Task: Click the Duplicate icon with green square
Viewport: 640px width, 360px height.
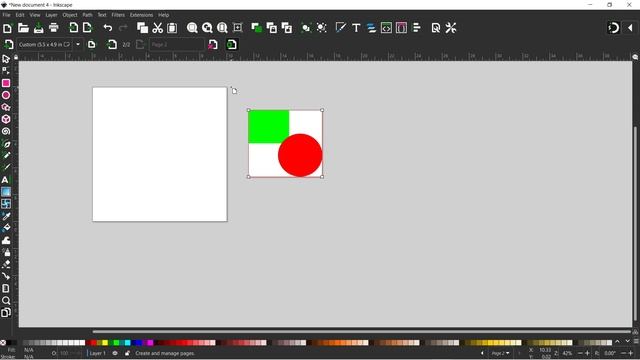Action: (x=256, y=28)
